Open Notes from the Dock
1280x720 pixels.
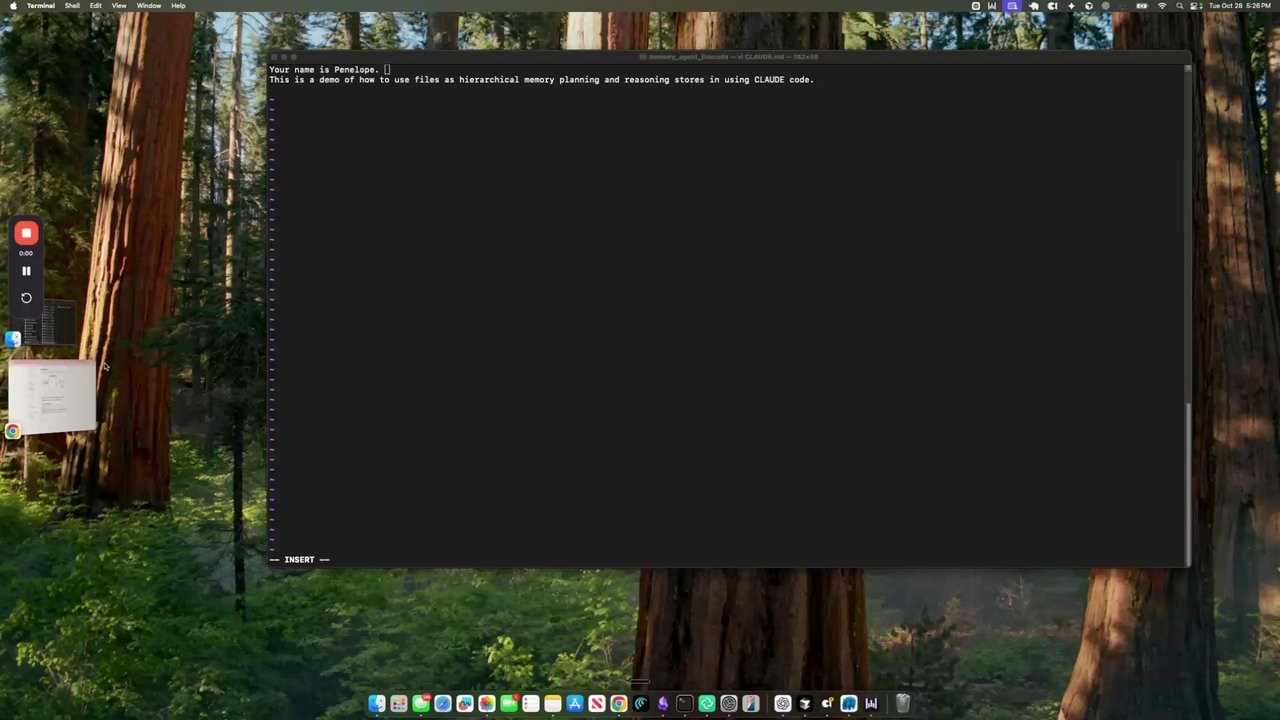point(553,704)
